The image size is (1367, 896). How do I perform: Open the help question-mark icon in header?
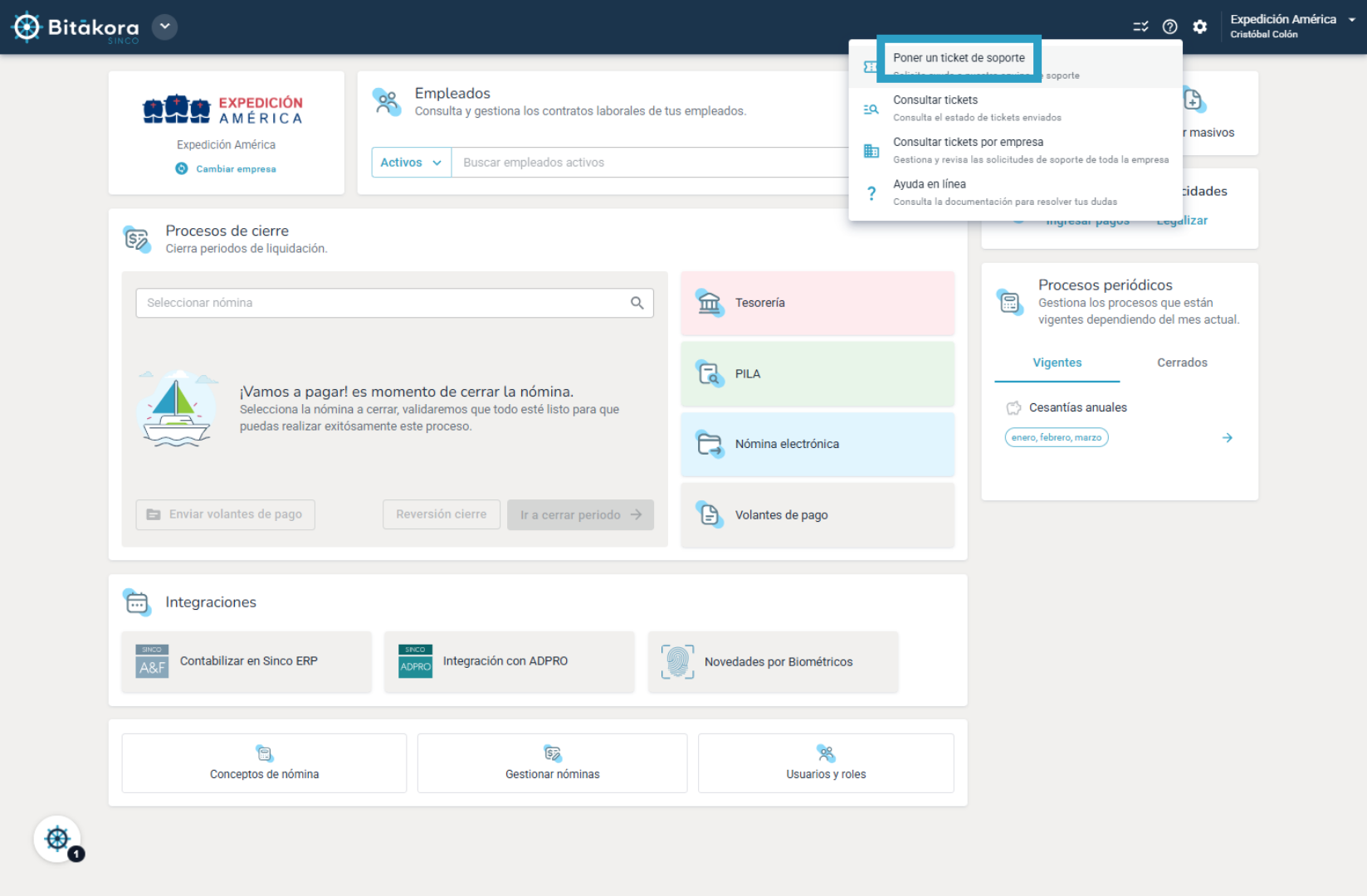tap(1169, 27)
